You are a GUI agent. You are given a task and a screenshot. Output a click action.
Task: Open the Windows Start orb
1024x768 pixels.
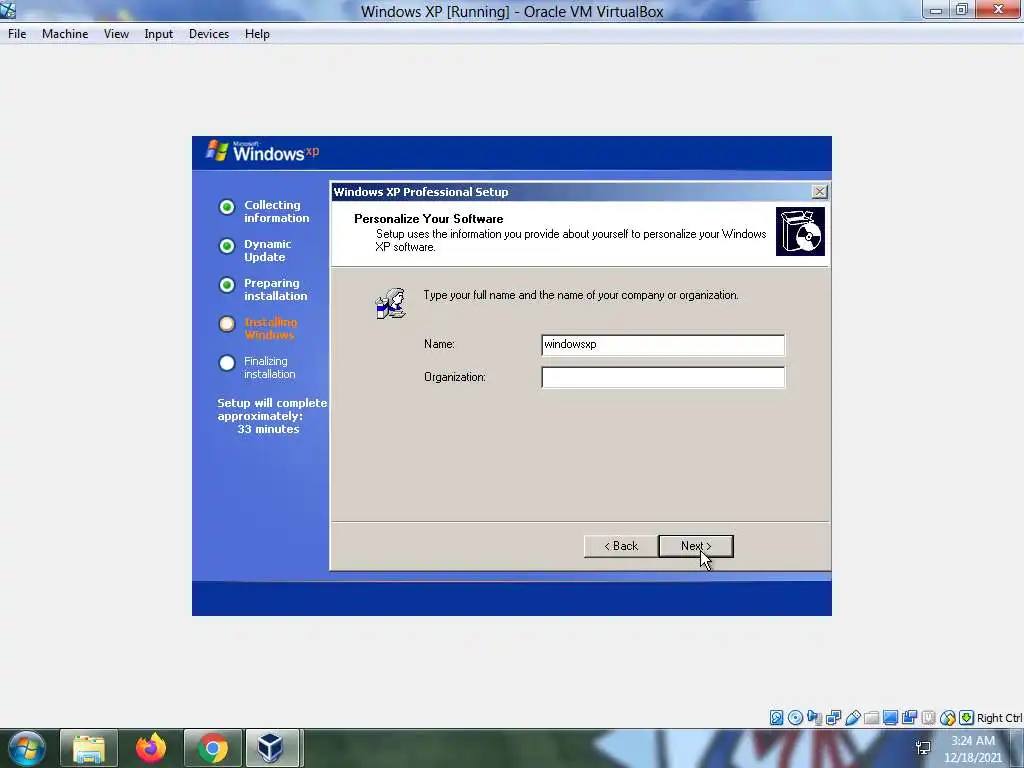point(26,748)
